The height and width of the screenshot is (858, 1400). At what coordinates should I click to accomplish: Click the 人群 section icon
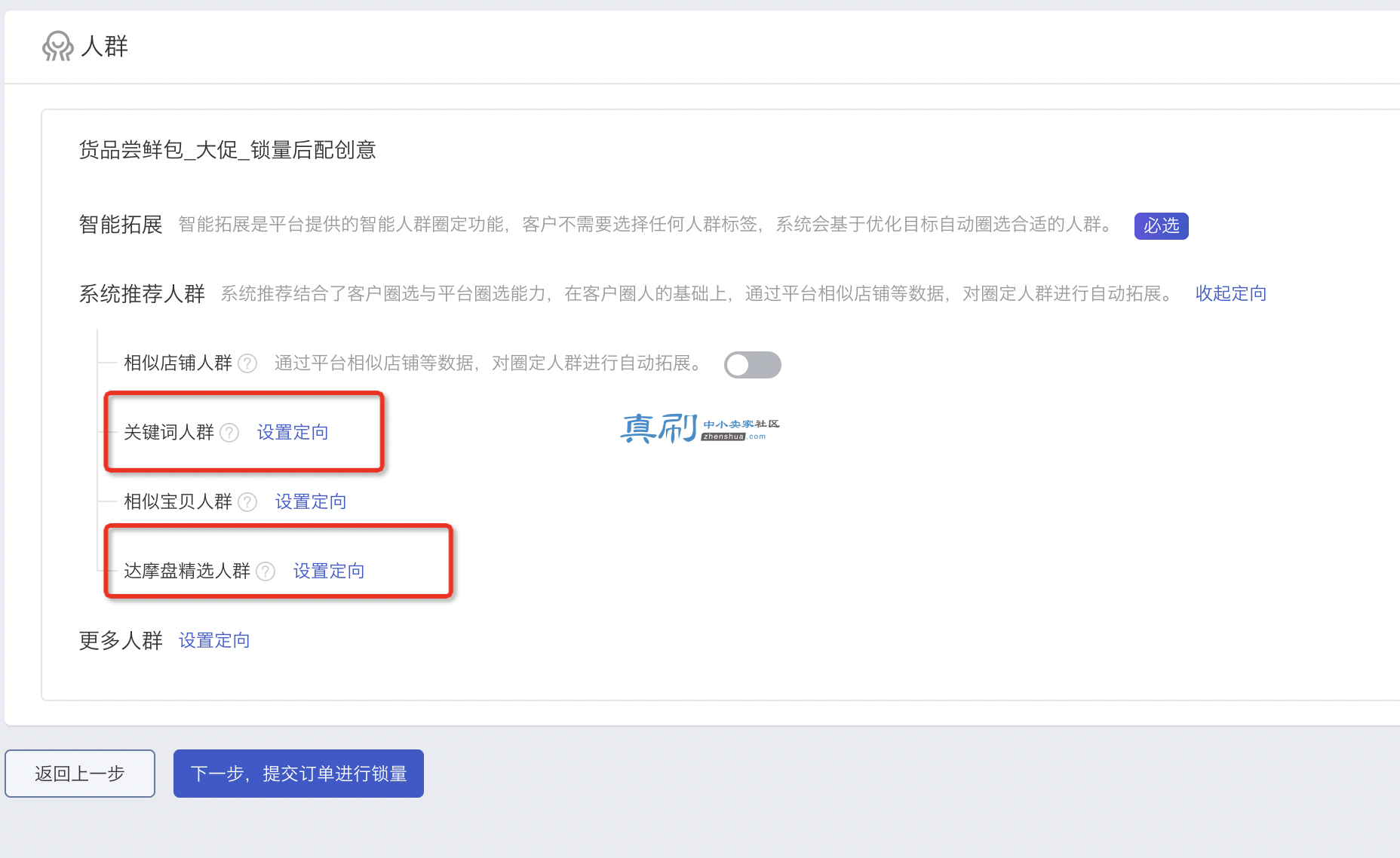pyautogui.click(x=58, y=46)
